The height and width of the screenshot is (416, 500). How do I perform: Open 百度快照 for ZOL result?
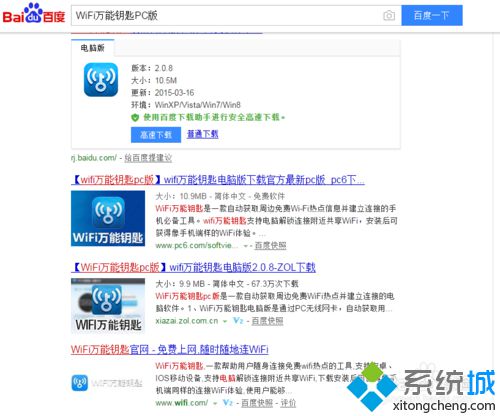[x=267, y=321]
